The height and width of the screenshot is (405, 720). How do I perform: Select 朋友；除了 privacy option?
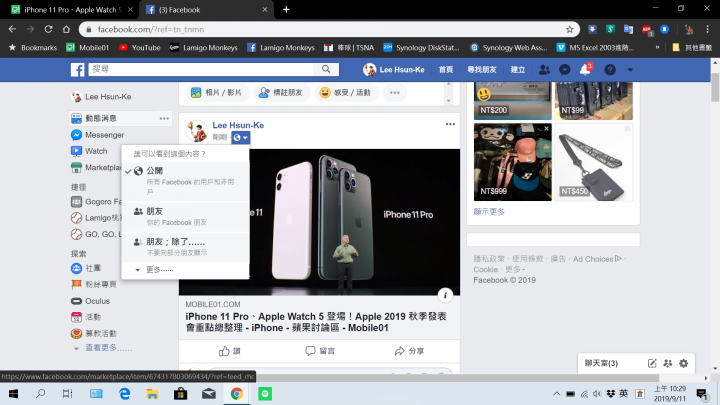point(186,246)
